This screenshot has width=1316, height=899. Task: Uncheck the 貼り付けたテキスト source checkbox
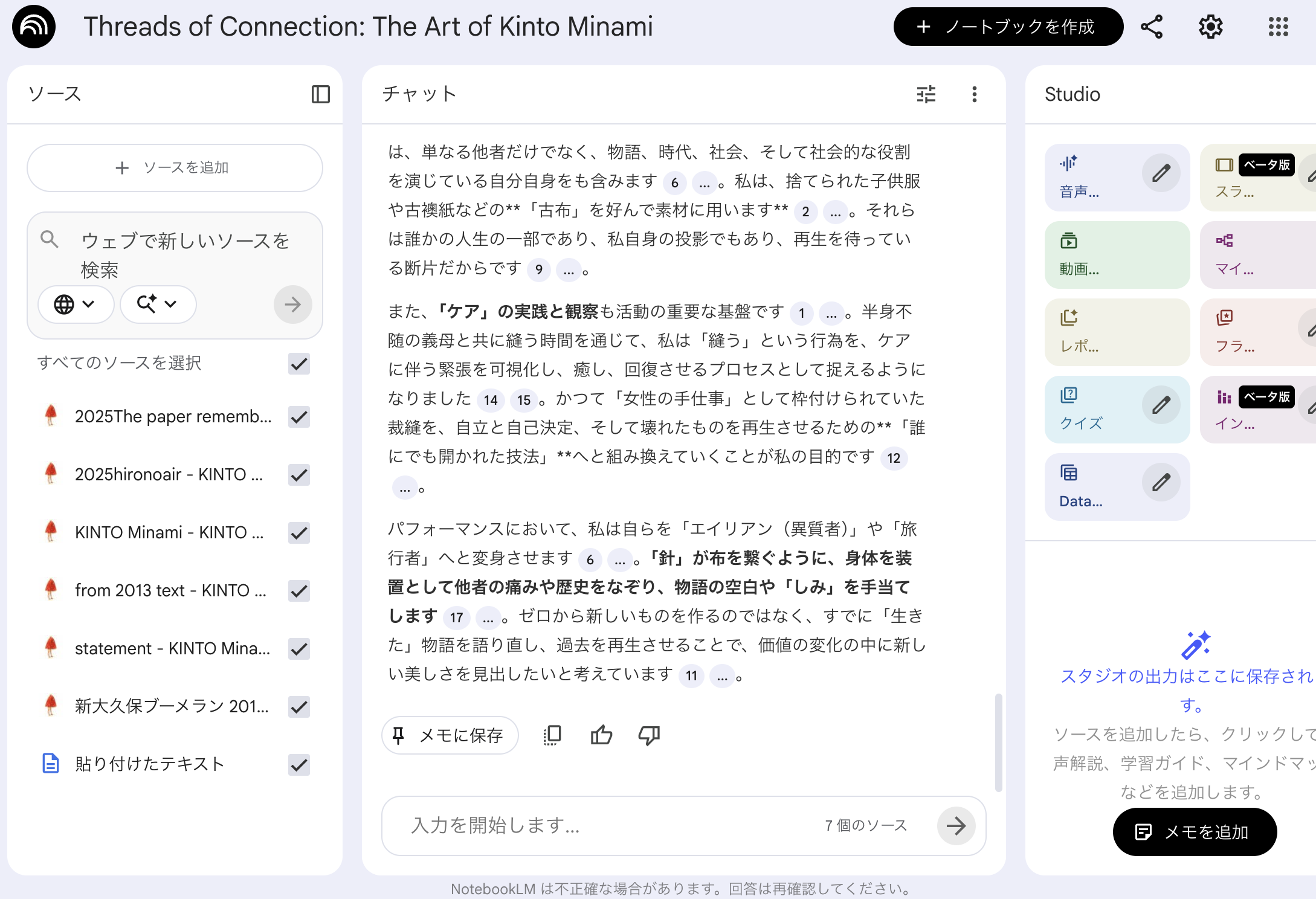coord(299,765)
